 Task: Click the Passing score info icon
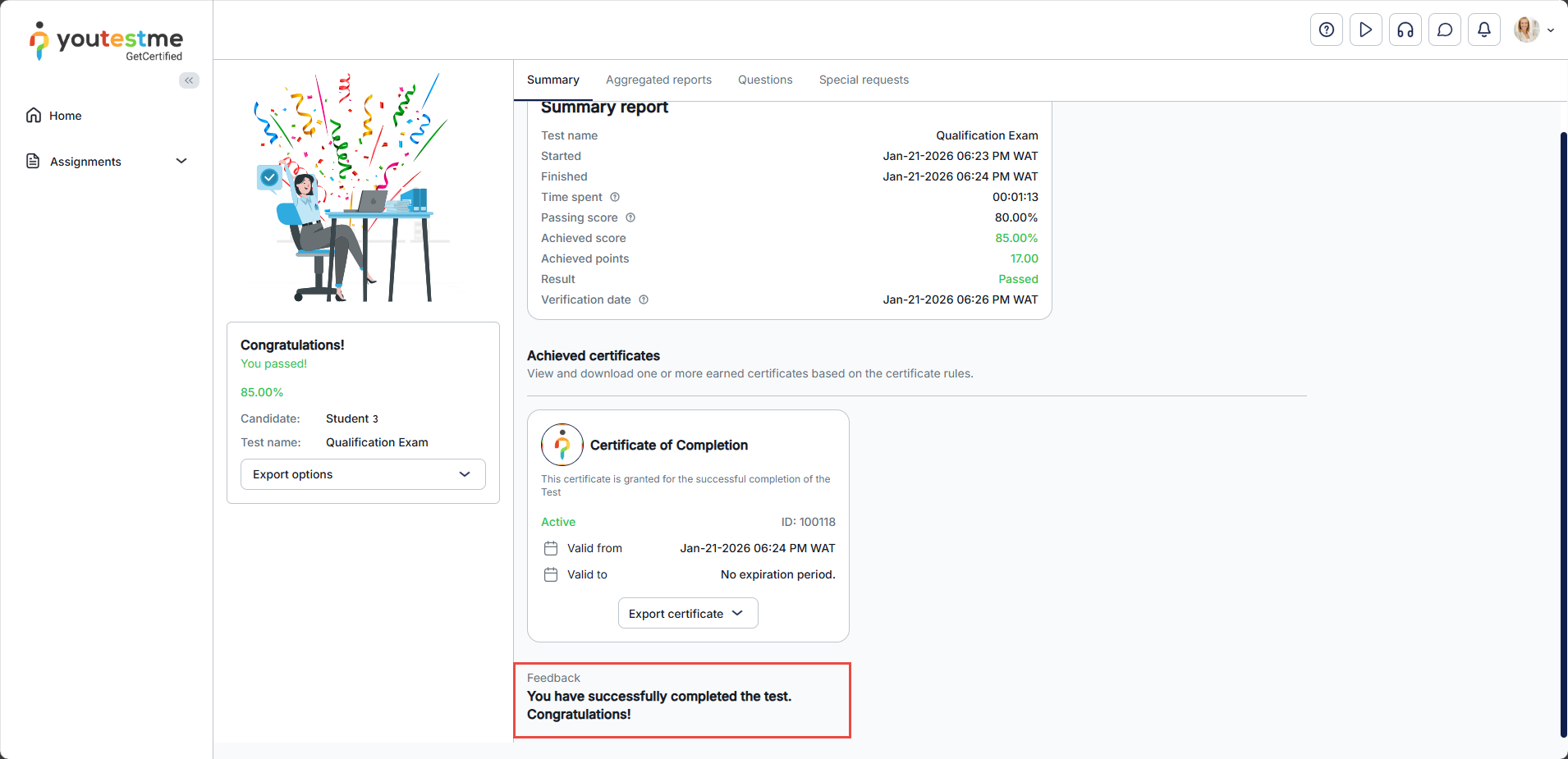click(x=630, y=217)
